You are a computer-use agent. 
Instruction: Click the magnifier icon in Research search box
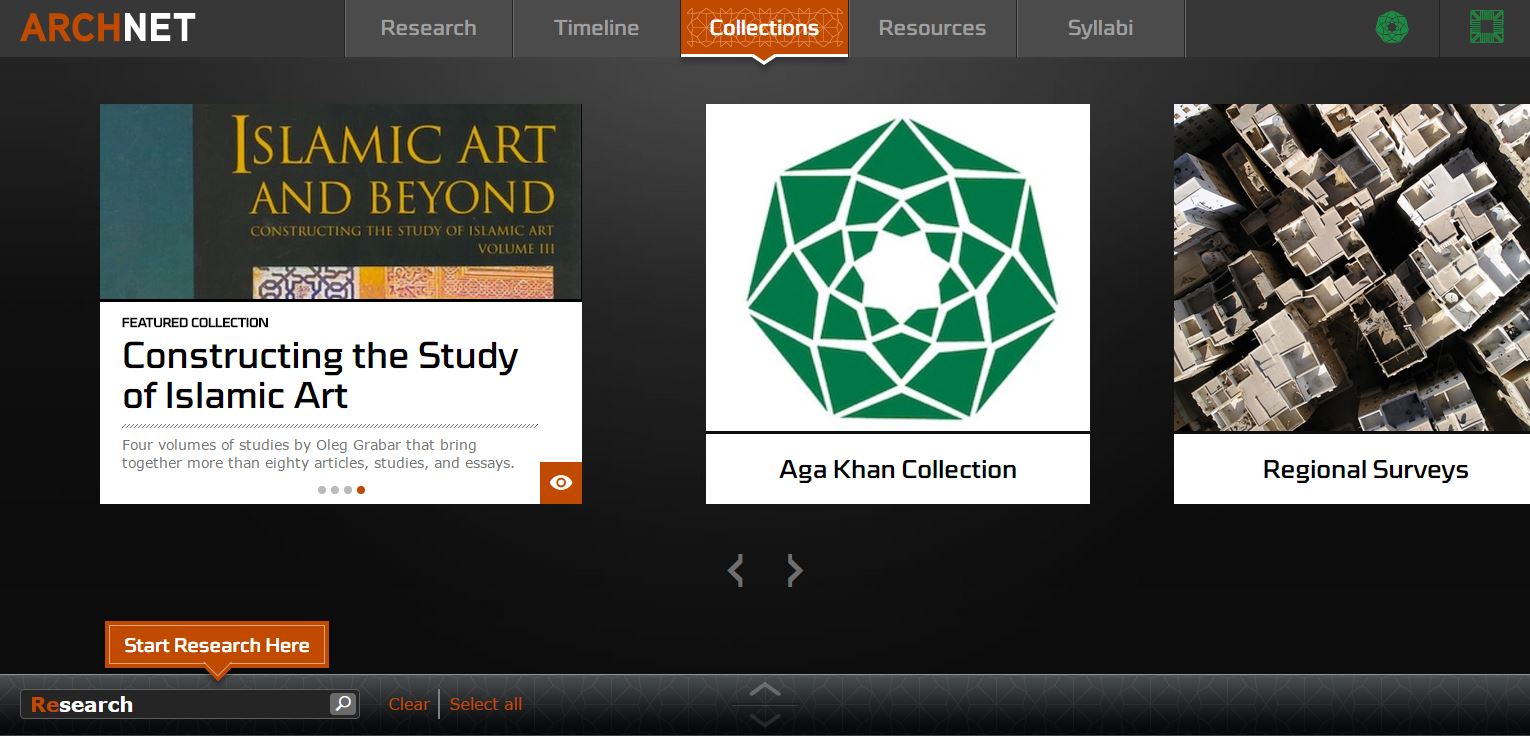[x=343, y=704]
